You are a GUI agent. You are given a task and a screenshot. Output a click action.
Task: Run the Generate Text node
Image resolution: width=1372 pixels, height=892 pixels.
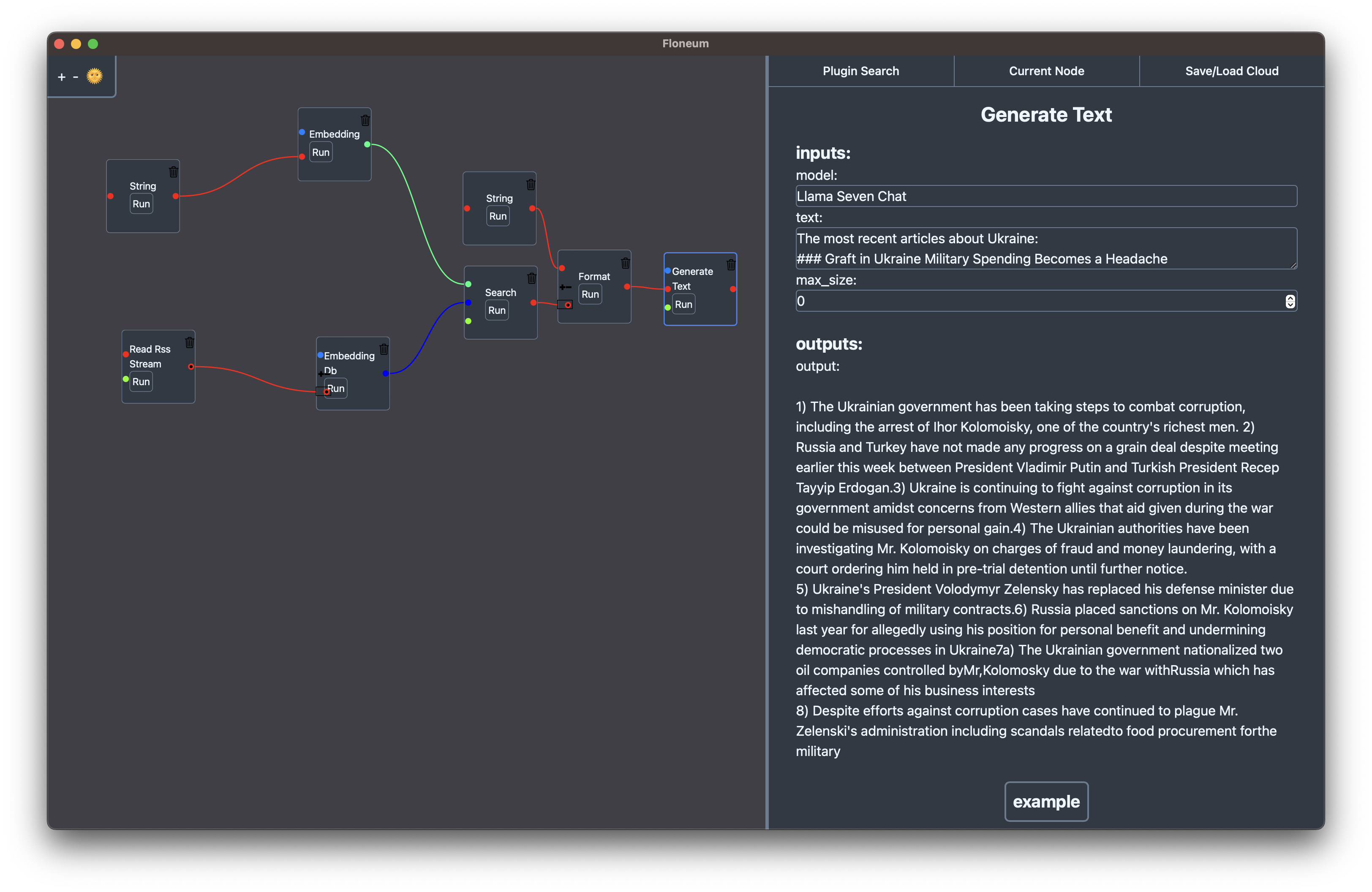click(684, 304)
